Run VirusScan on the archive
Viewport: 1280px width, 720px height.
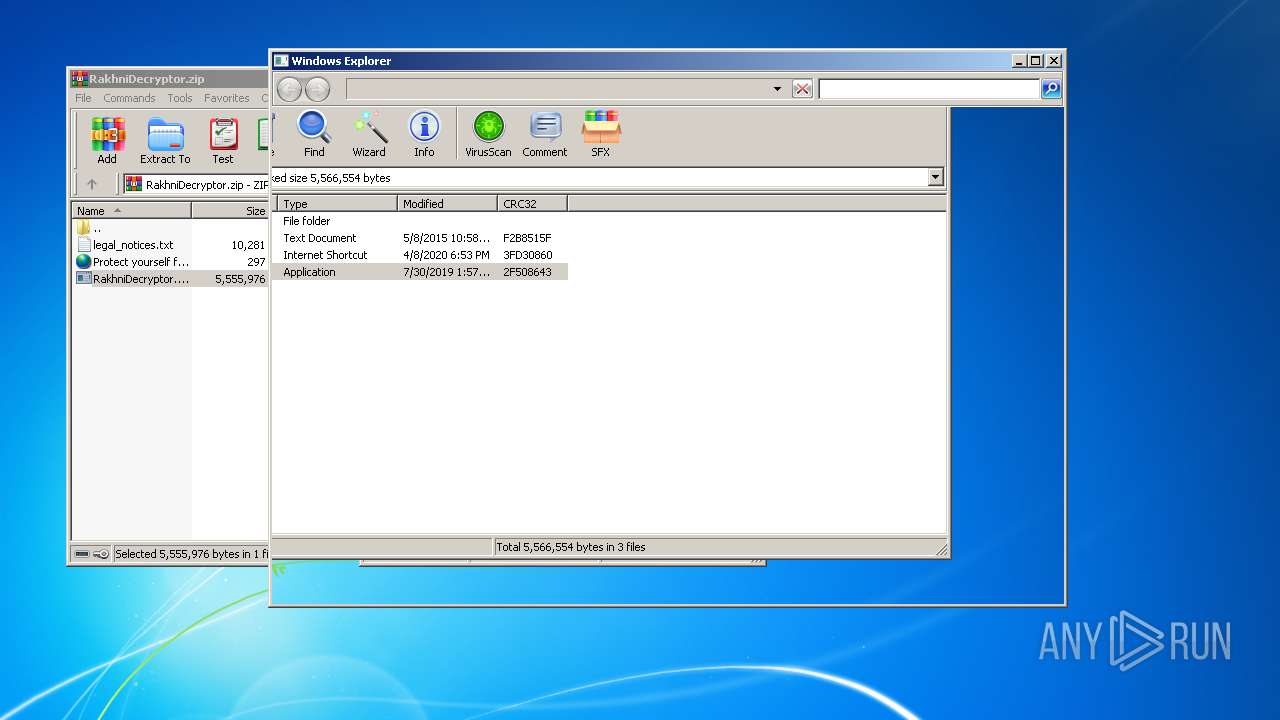(488, 134)
